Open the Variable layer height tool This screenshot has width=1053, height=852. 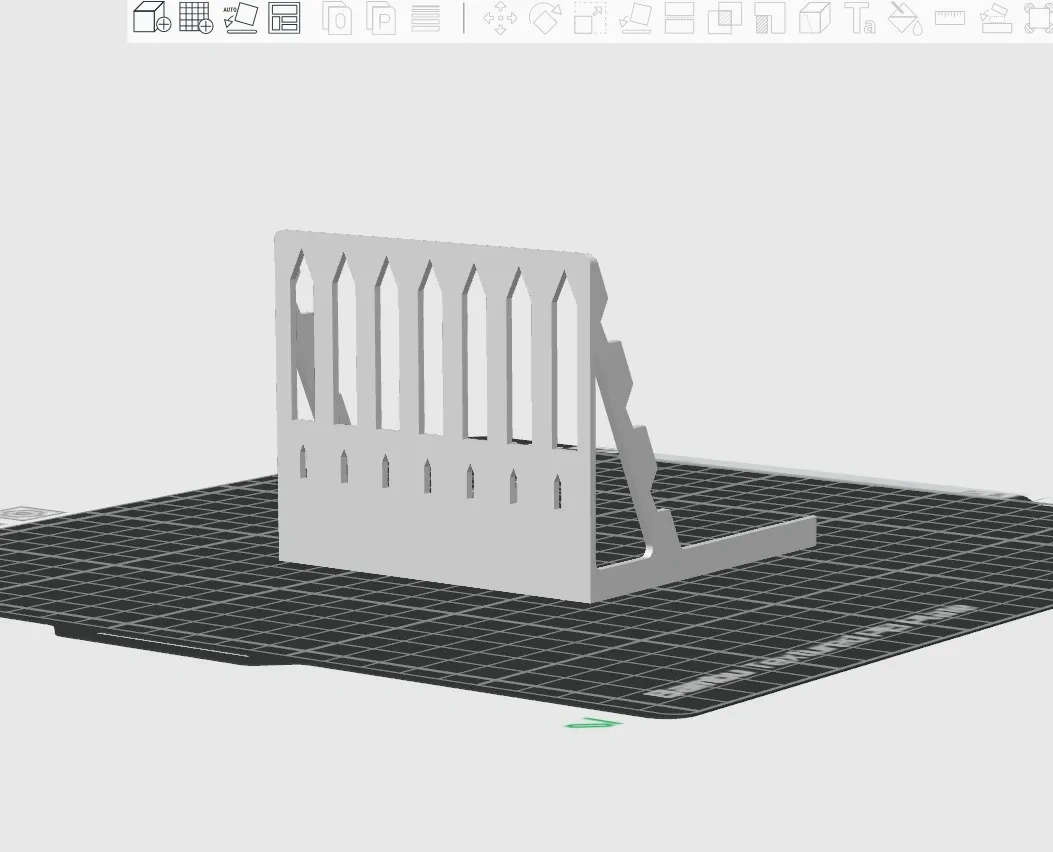tap(425, 18)
